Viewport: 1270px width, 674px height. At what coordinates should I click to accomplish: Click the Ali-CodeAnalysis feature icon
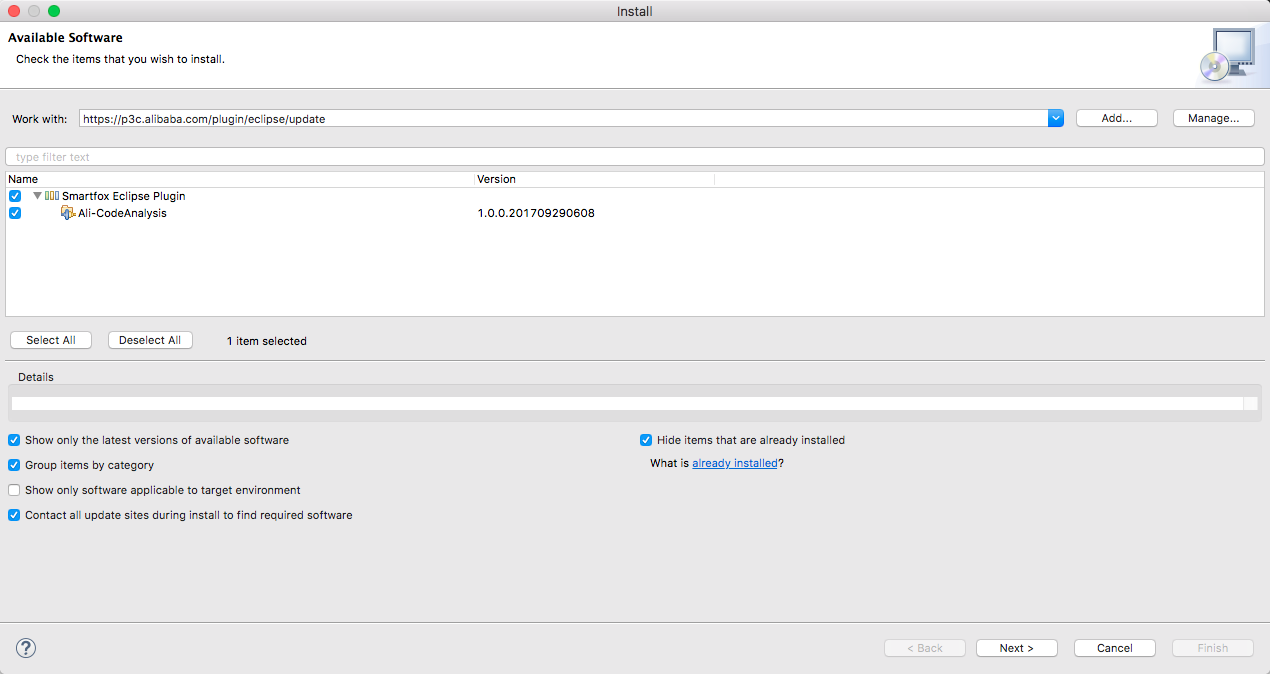[x=68, y=213]
